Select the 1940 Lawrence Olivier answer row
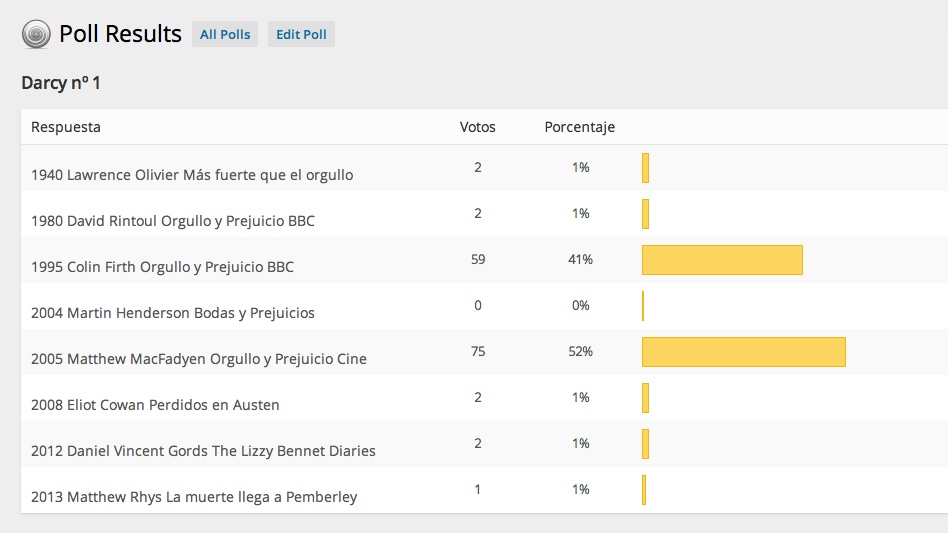 point(192,175)
